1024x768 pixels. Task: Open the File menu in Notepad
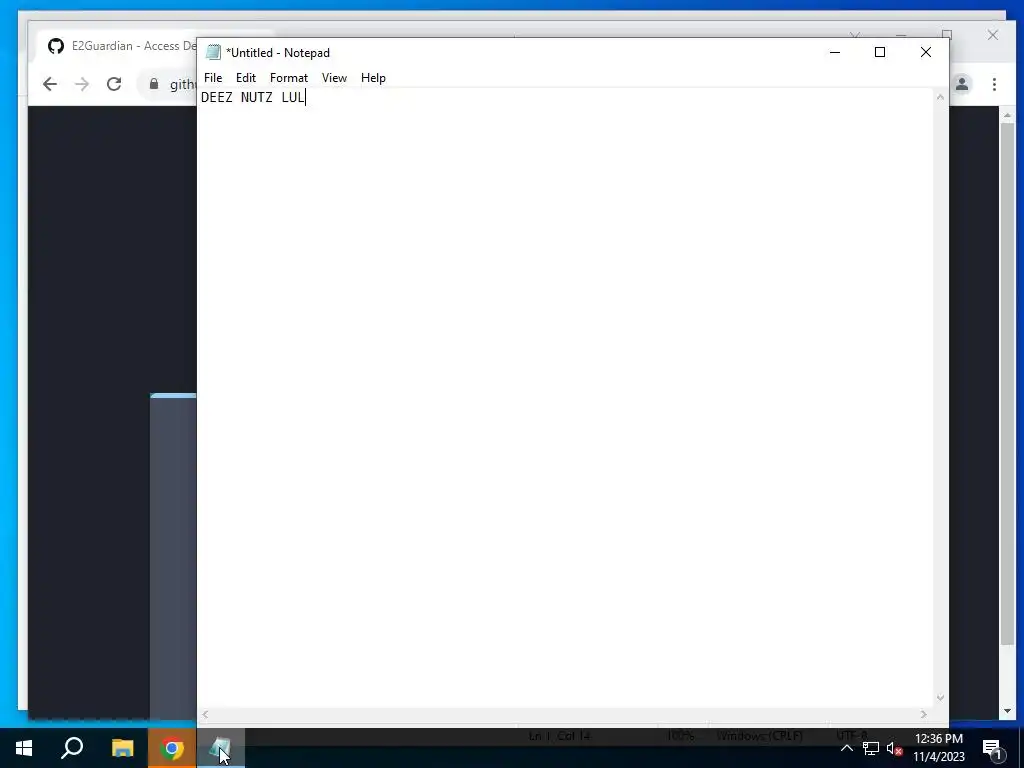pyautogui.click(x=213, y=78)
